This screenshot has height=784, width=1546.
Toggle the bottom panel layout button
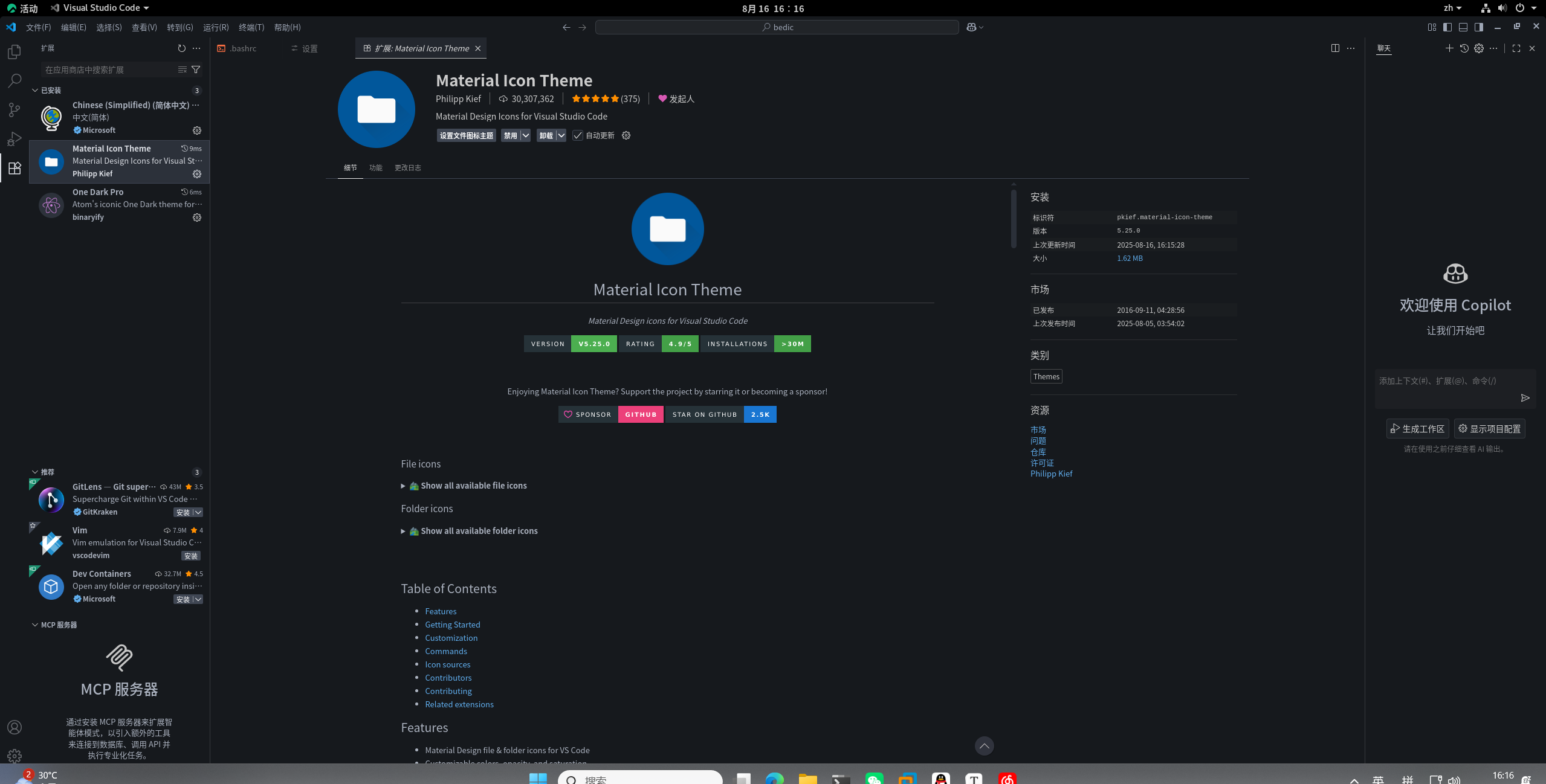point(1463,27)
